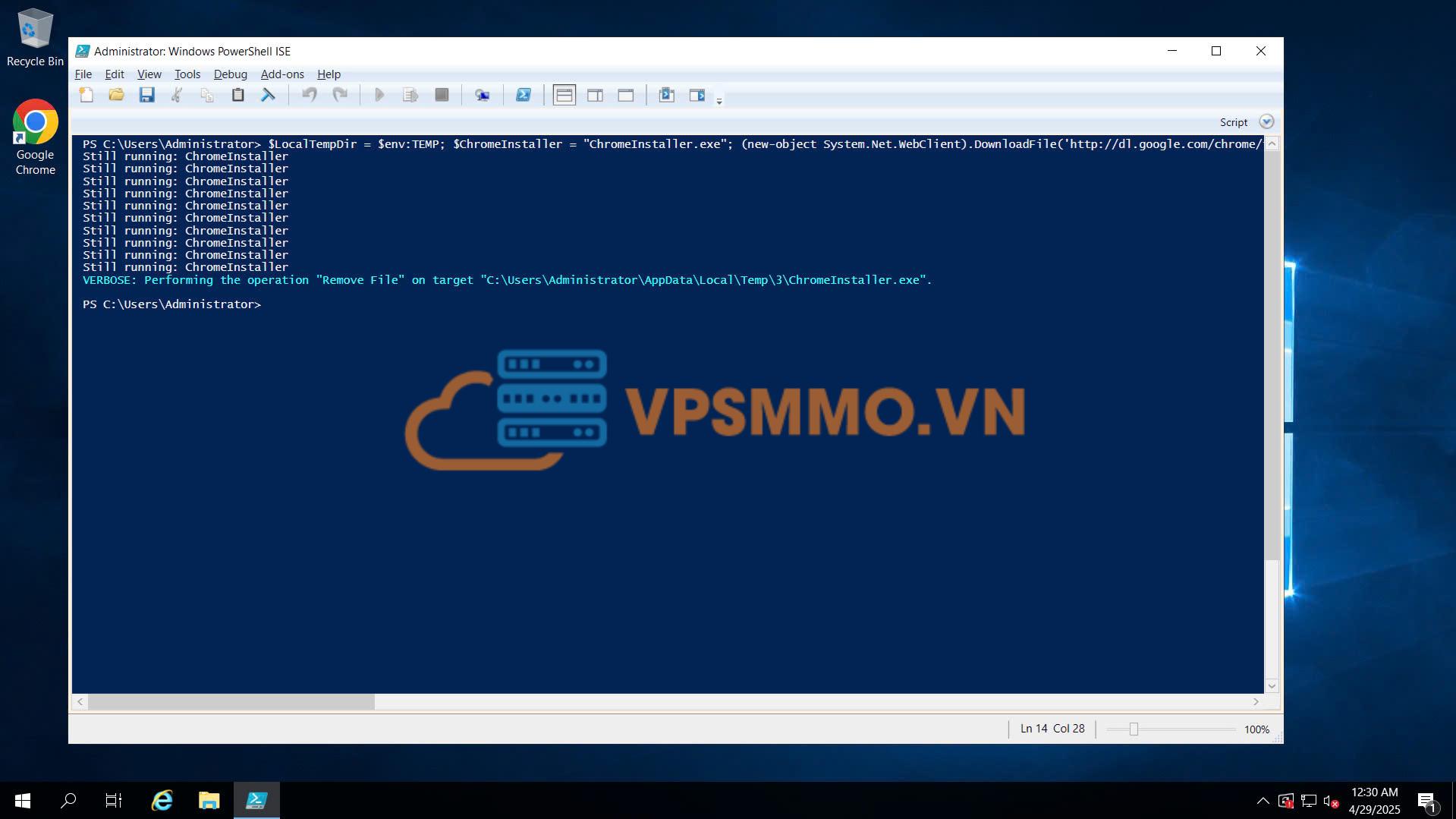Show hidden system tray icons

point(1263,801)
